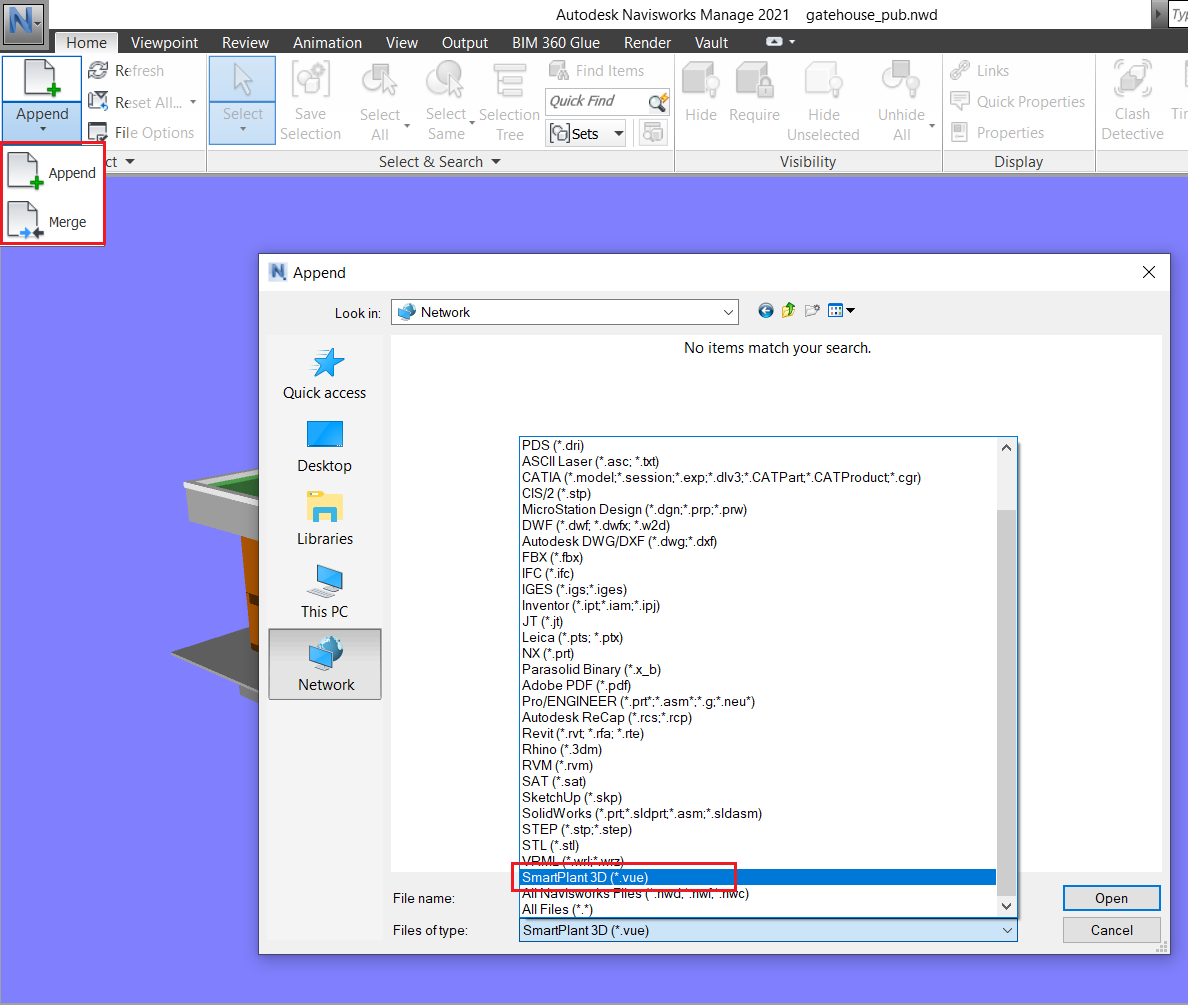Switch to the View ribbon tab
Viewport: 1188px width, 1005px height.
click(402, 42)
